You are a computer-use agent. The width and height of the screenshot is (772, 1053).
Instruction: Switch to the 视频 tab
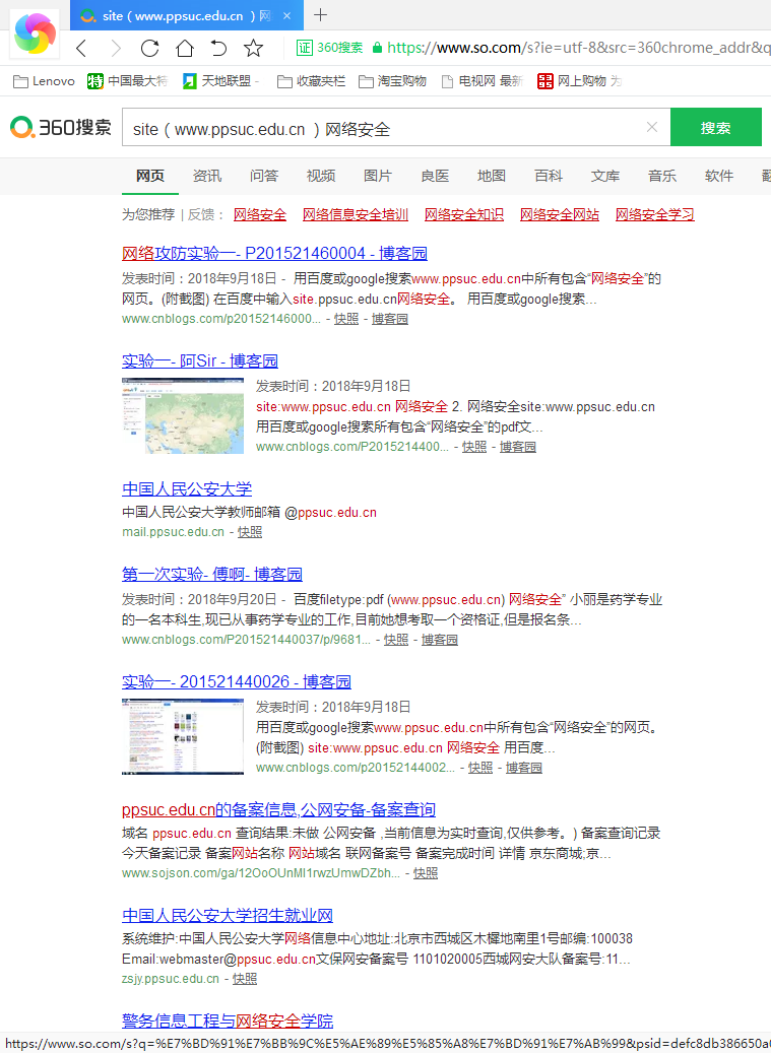coord(321,176)
